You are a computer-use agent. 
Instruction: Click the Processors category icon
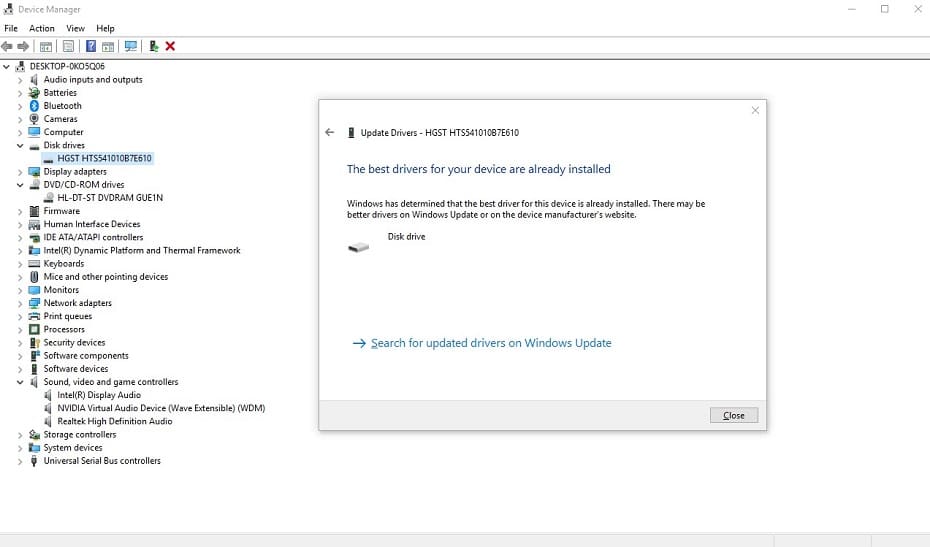click(x=34, y=329)
